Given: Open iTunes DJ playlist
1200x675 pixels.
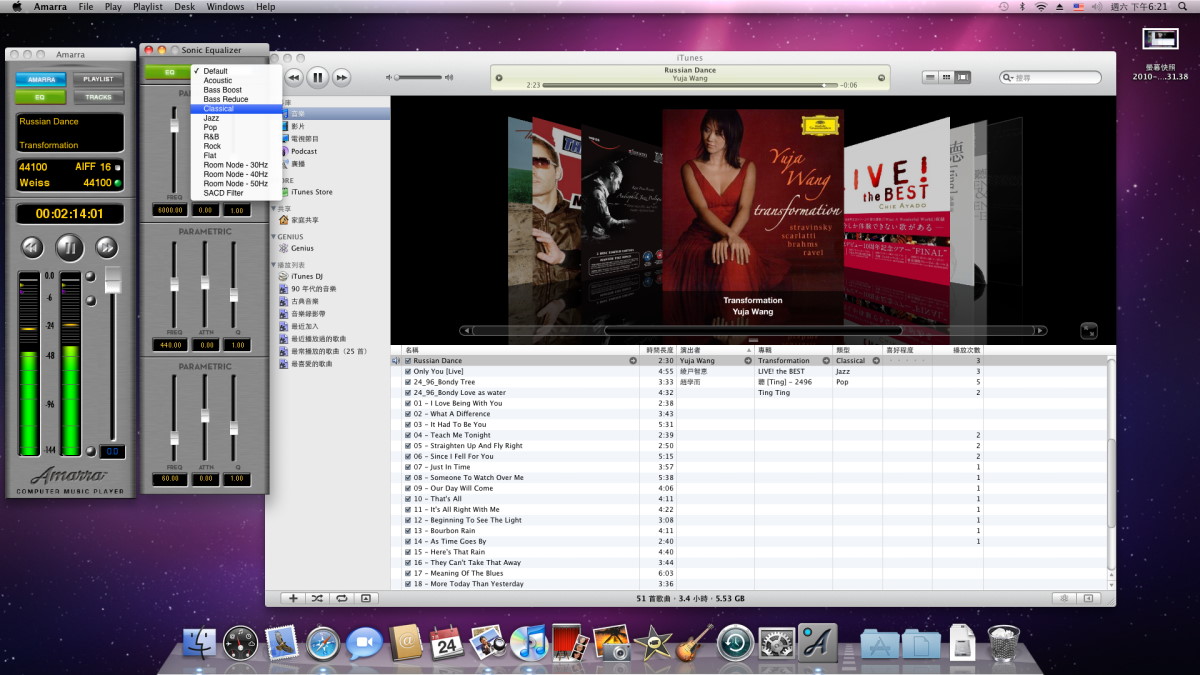Looking at the screenshot, I should coord(306,276).
